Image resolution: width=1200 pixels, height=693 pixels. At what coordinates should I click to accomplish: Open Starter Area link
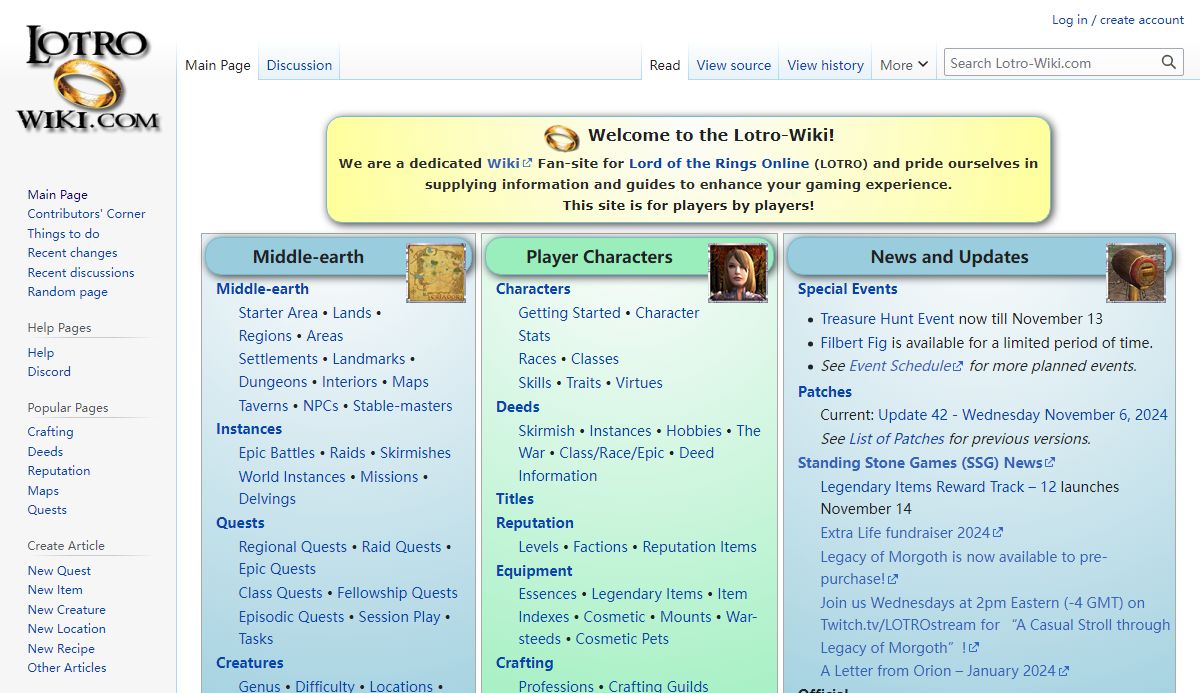[x=278, y=313]
